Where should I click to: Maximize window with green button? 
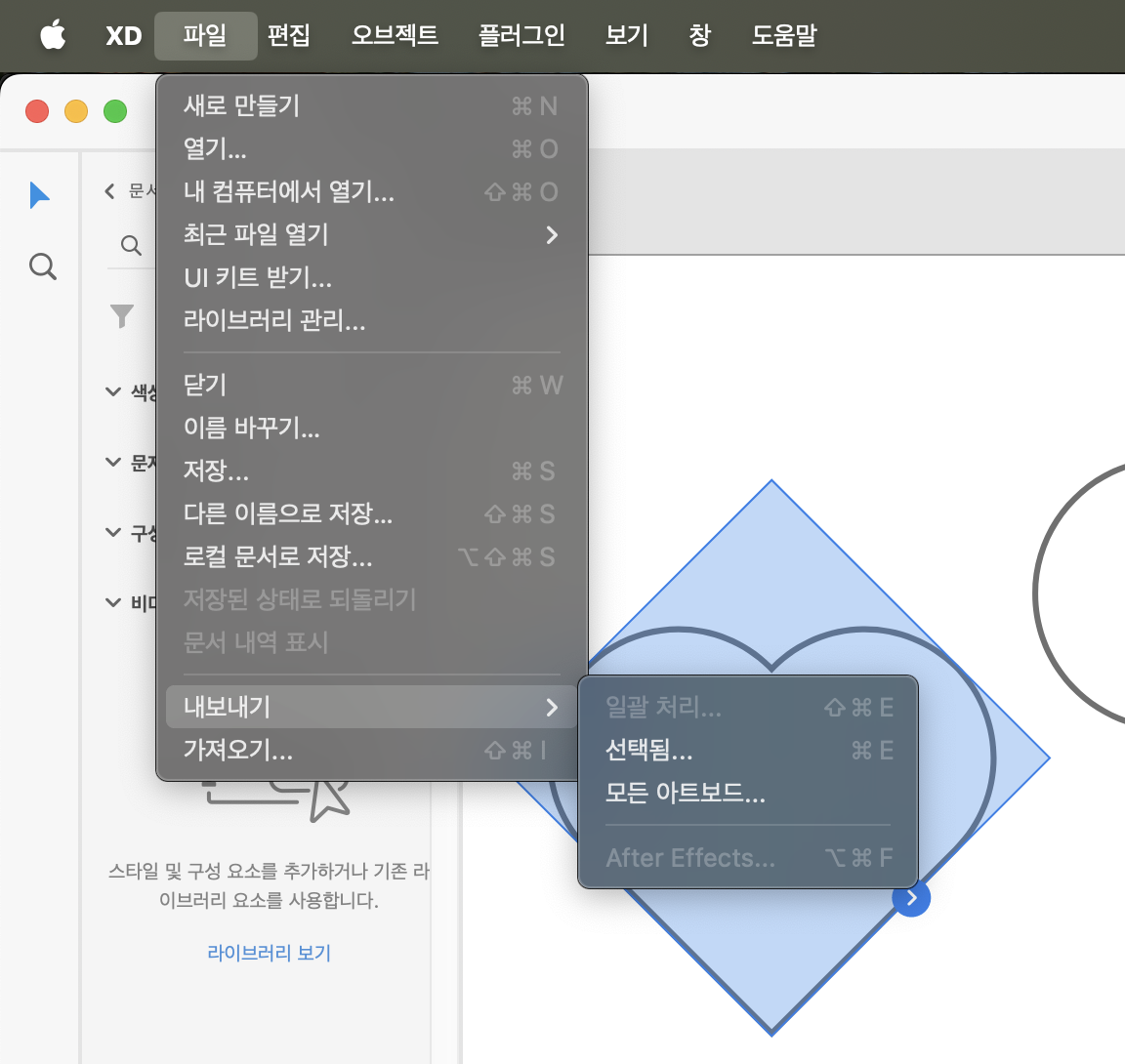(x=115, y=111)
